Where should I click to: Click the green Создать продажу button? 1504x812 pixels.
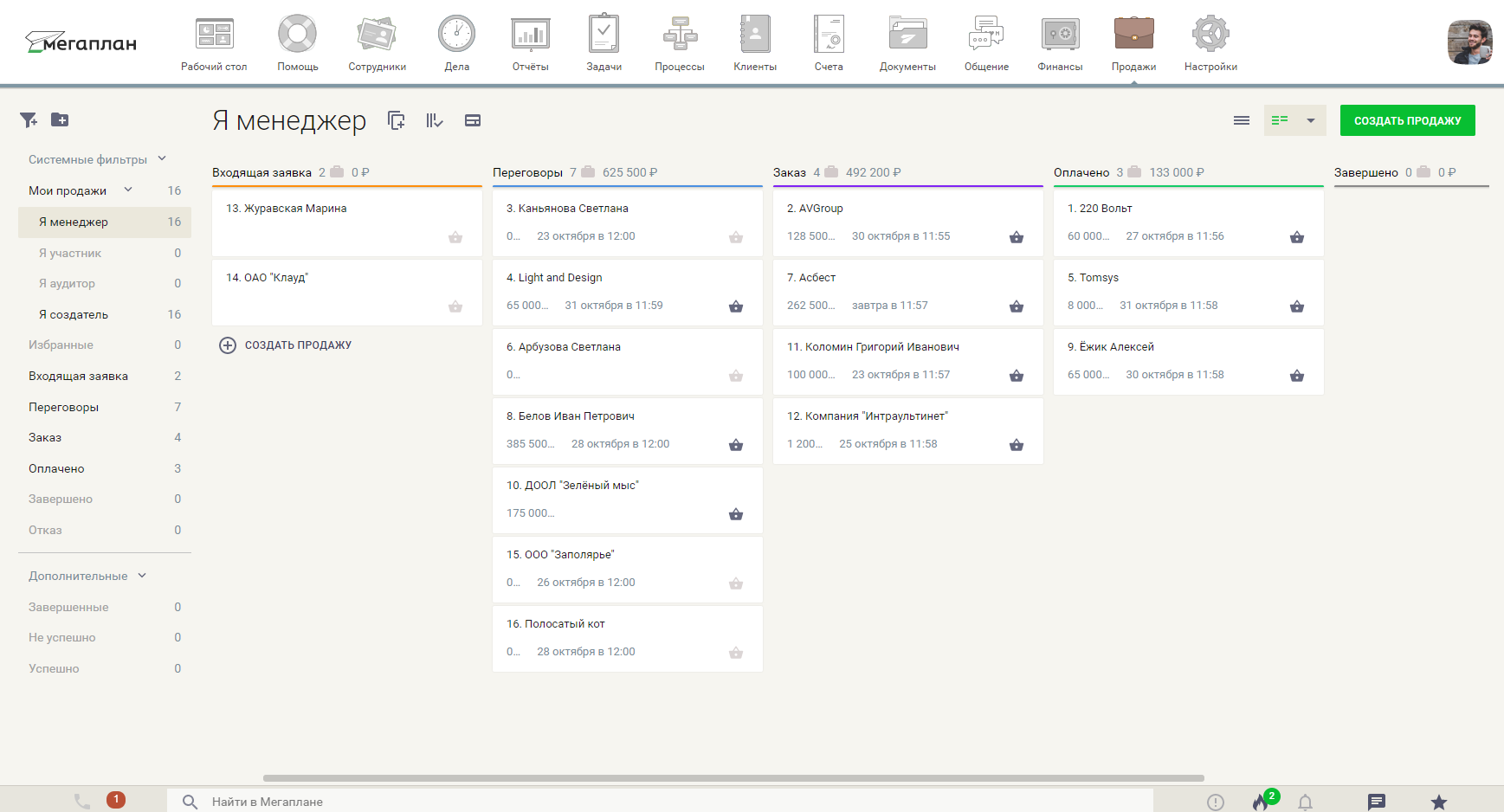[1407, 120]
